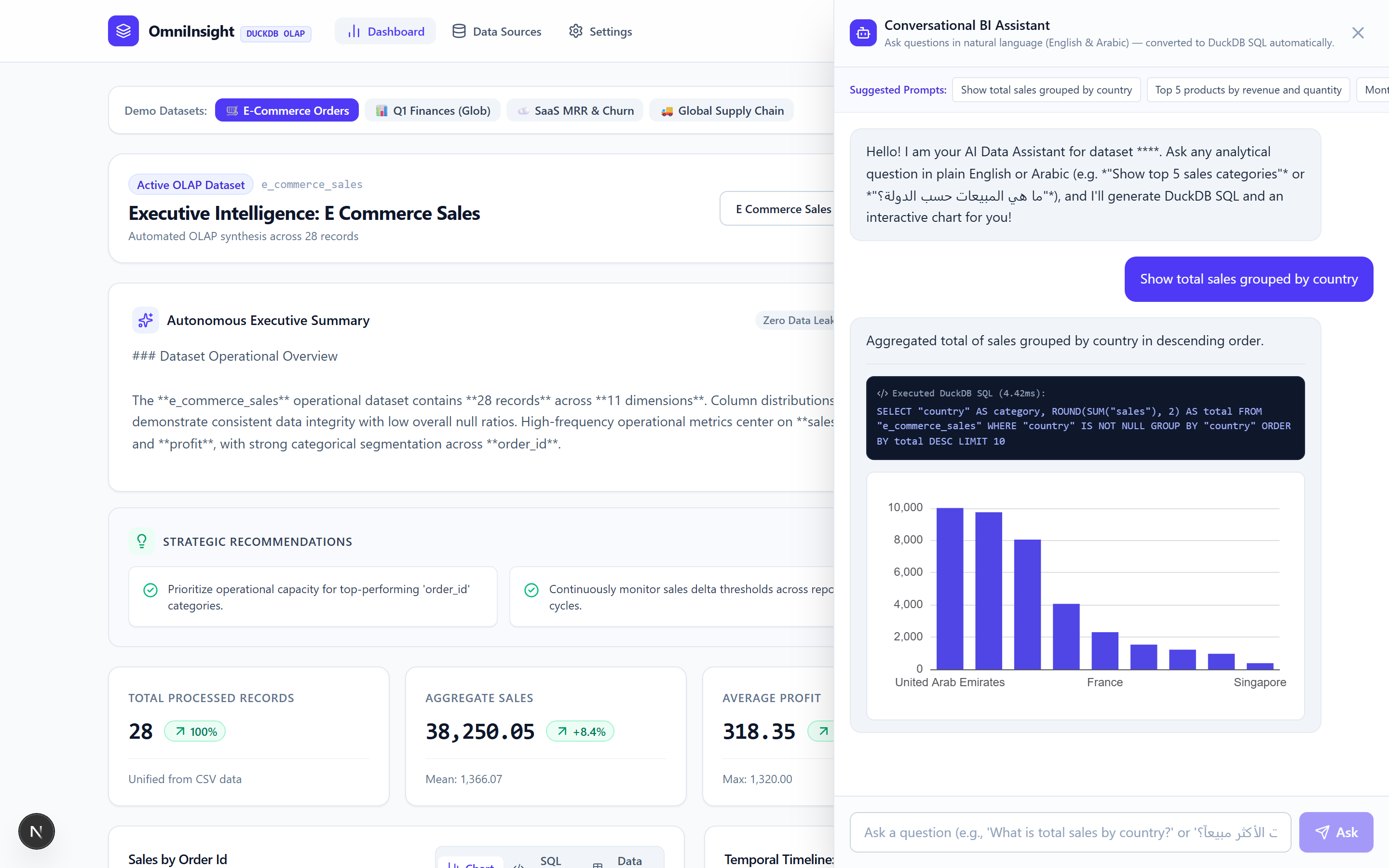Select the Global Supply Chain dataset
The width and height of the screenshot is (1389, 868).
click(722, 110)
